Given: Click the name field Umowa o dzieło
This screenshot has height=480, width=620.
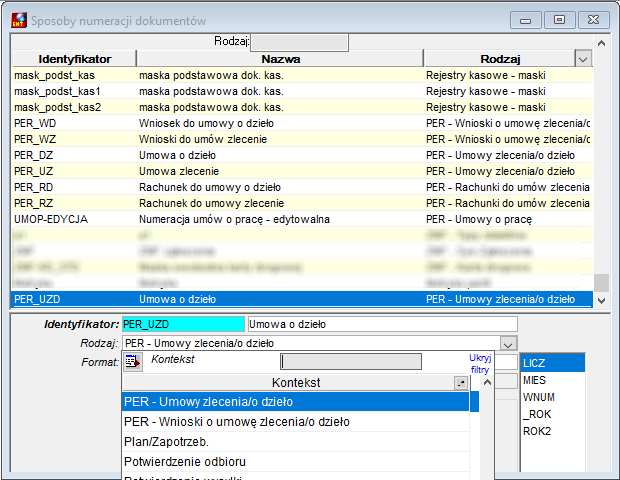Looking at the screenshot, I should [382, 324].
